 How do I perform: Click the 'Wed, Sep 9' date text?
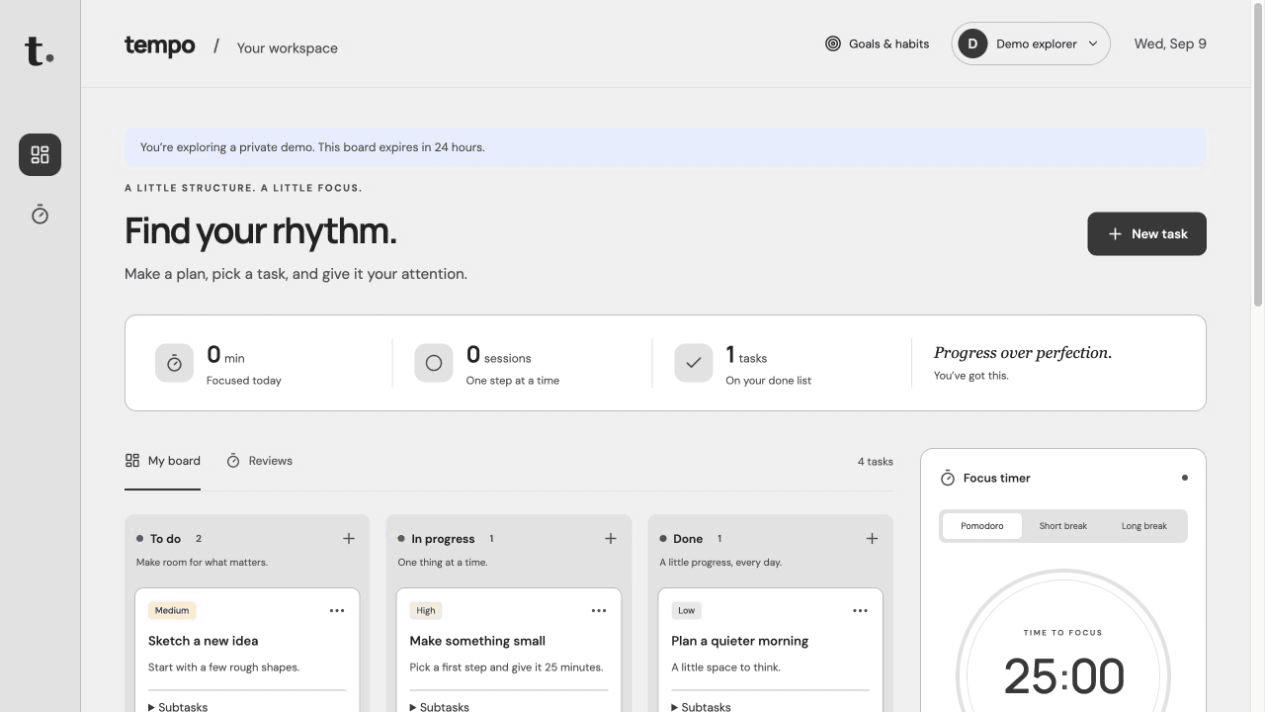pyautogui.click(x=1170, y=44)
